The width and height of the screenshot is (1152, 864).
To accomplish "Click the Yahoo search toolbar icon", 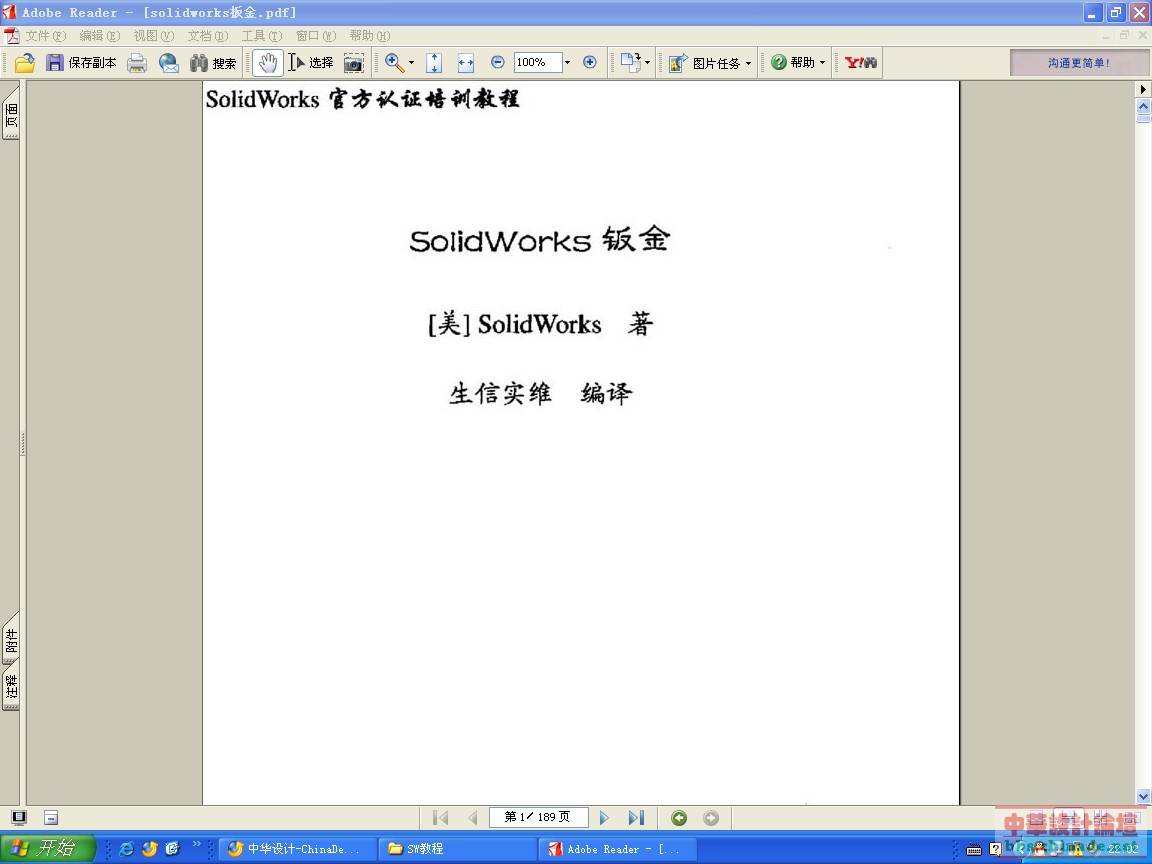I will tap(860, 63).
